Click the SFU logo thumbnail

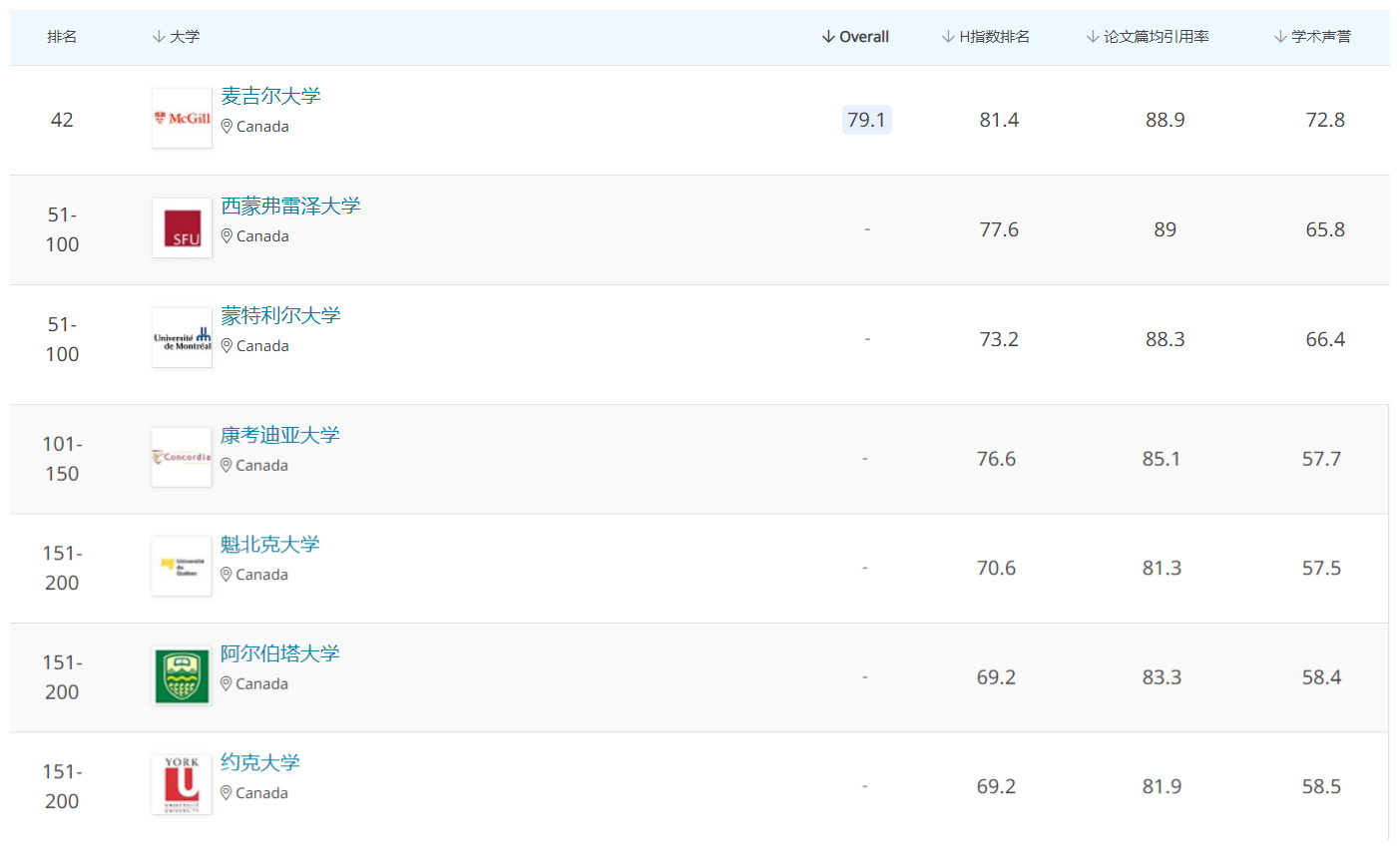coord(182,228)
